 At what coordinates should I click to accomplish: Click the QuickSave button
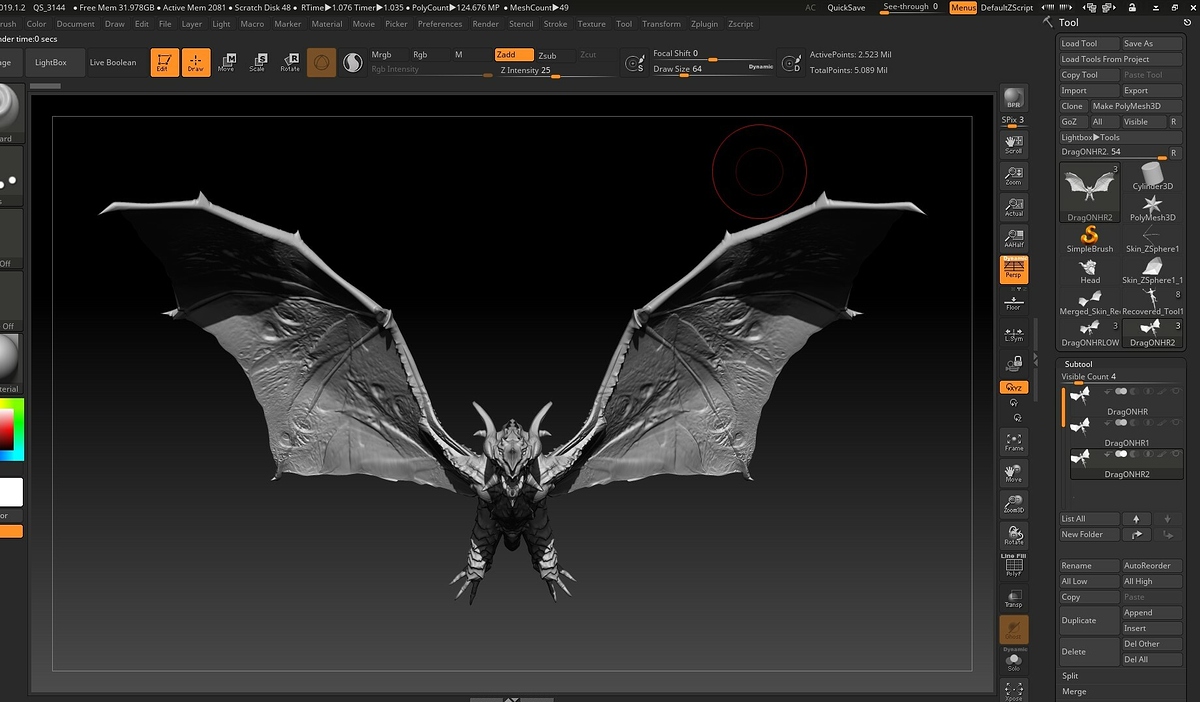pos(847,7)
